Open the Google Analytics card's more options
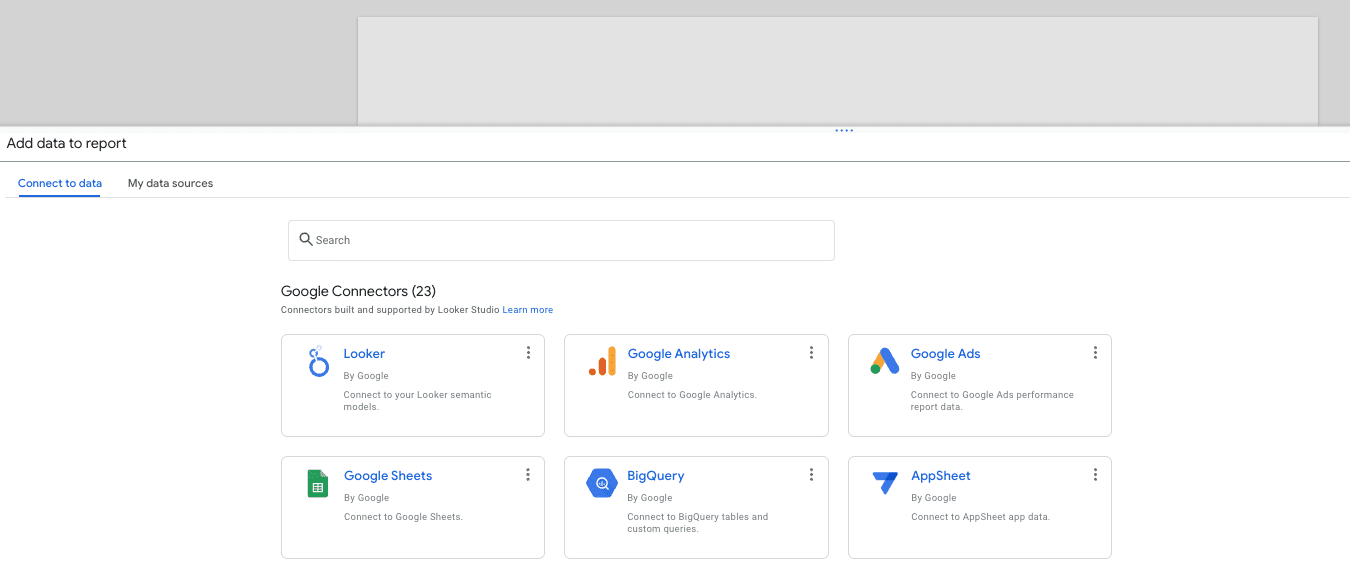Screen dimensions: 1350x569 point(811,353)
